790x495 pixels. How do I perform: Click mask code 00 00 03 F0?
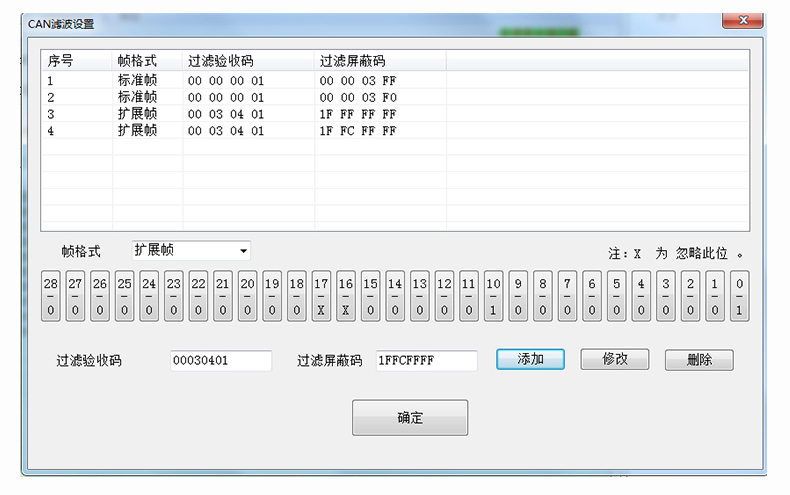(x=358, y=97)
